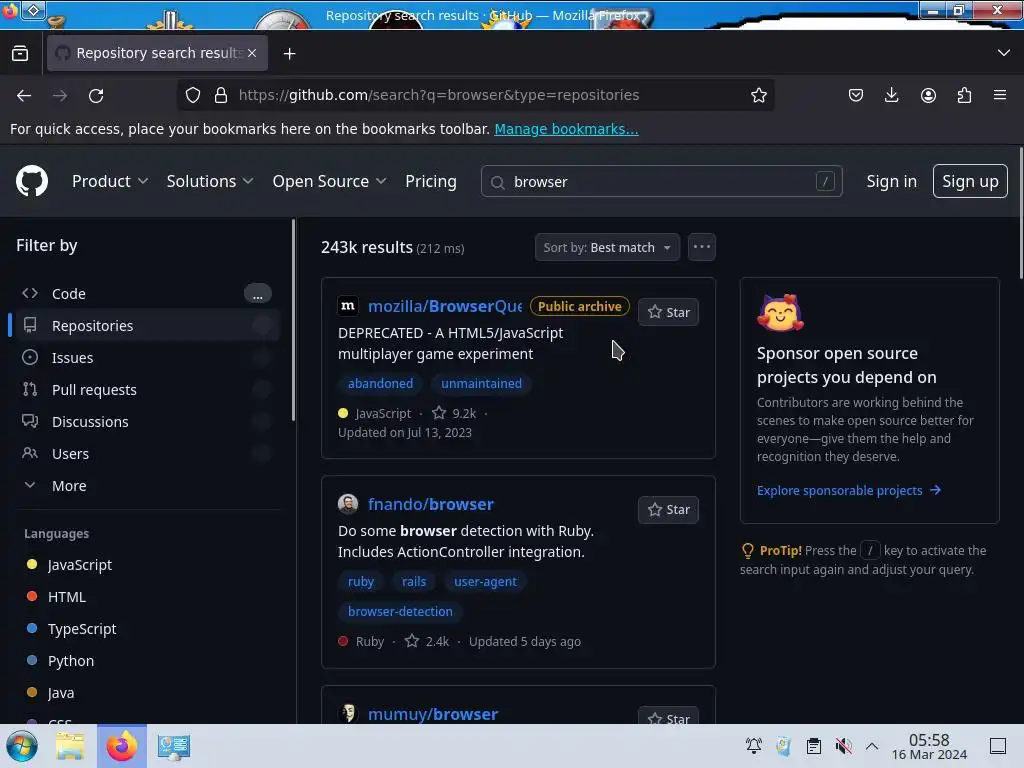Click the GitHub search input field
This screenshot has height=768, width=1024.
pos(661,181)
